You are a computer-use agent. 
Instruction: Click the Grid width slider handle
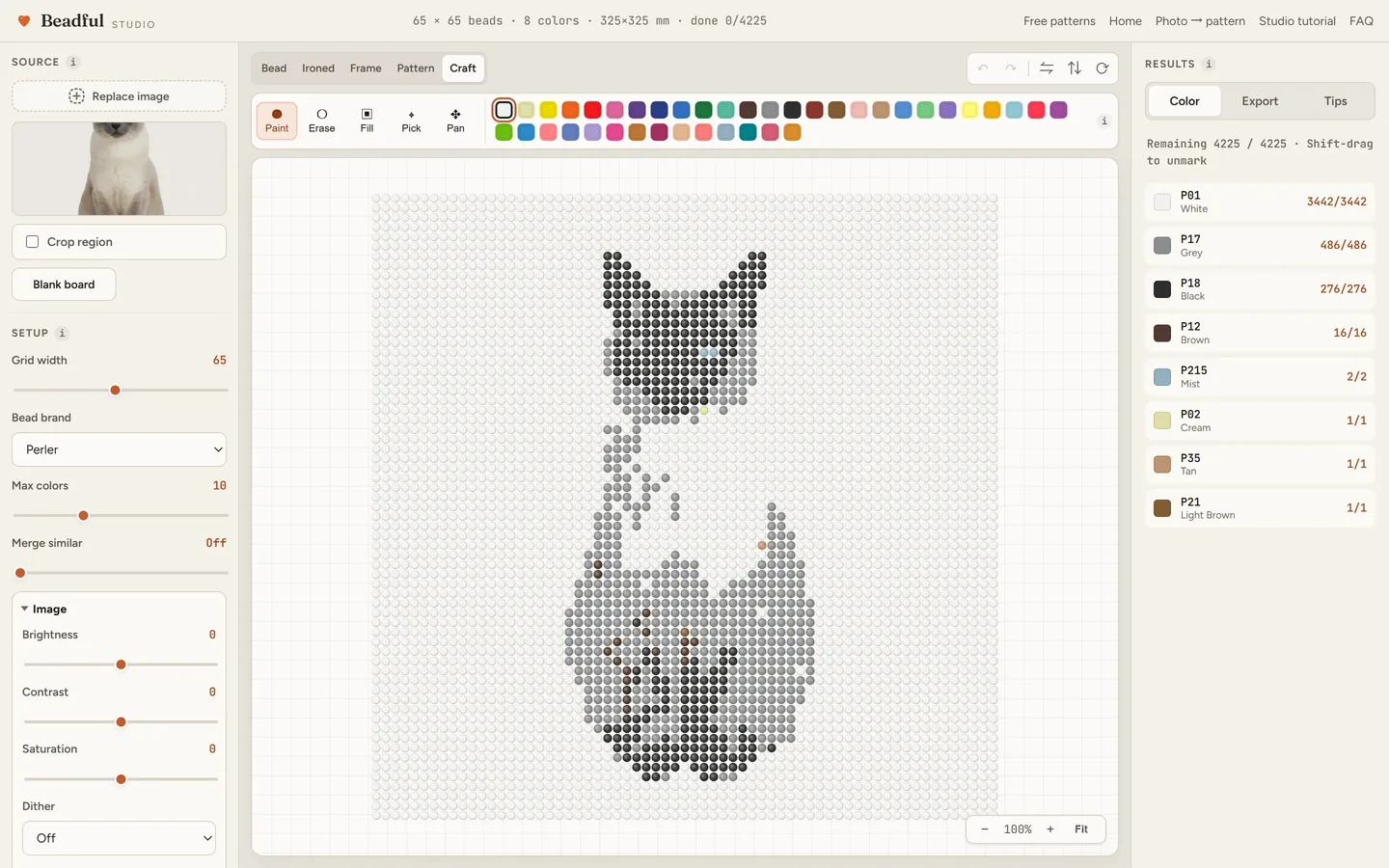tap(115, 391)
